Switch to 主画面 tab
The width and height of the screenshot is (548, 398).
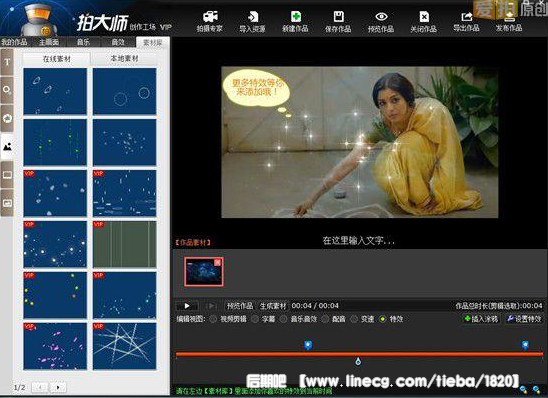[x=49, y=42]
